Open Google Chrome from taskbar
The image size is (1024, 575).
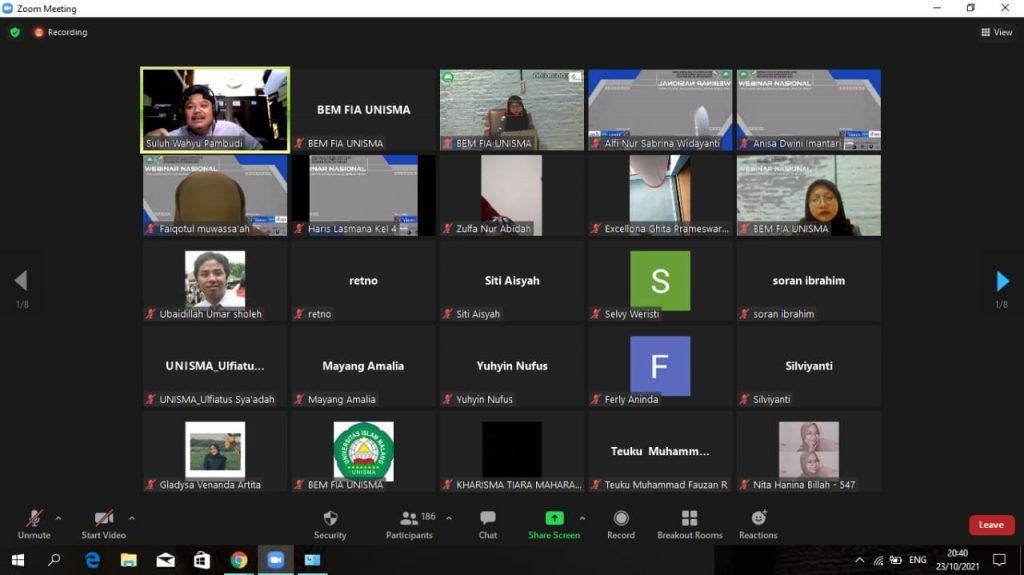(x=239, y=560)
